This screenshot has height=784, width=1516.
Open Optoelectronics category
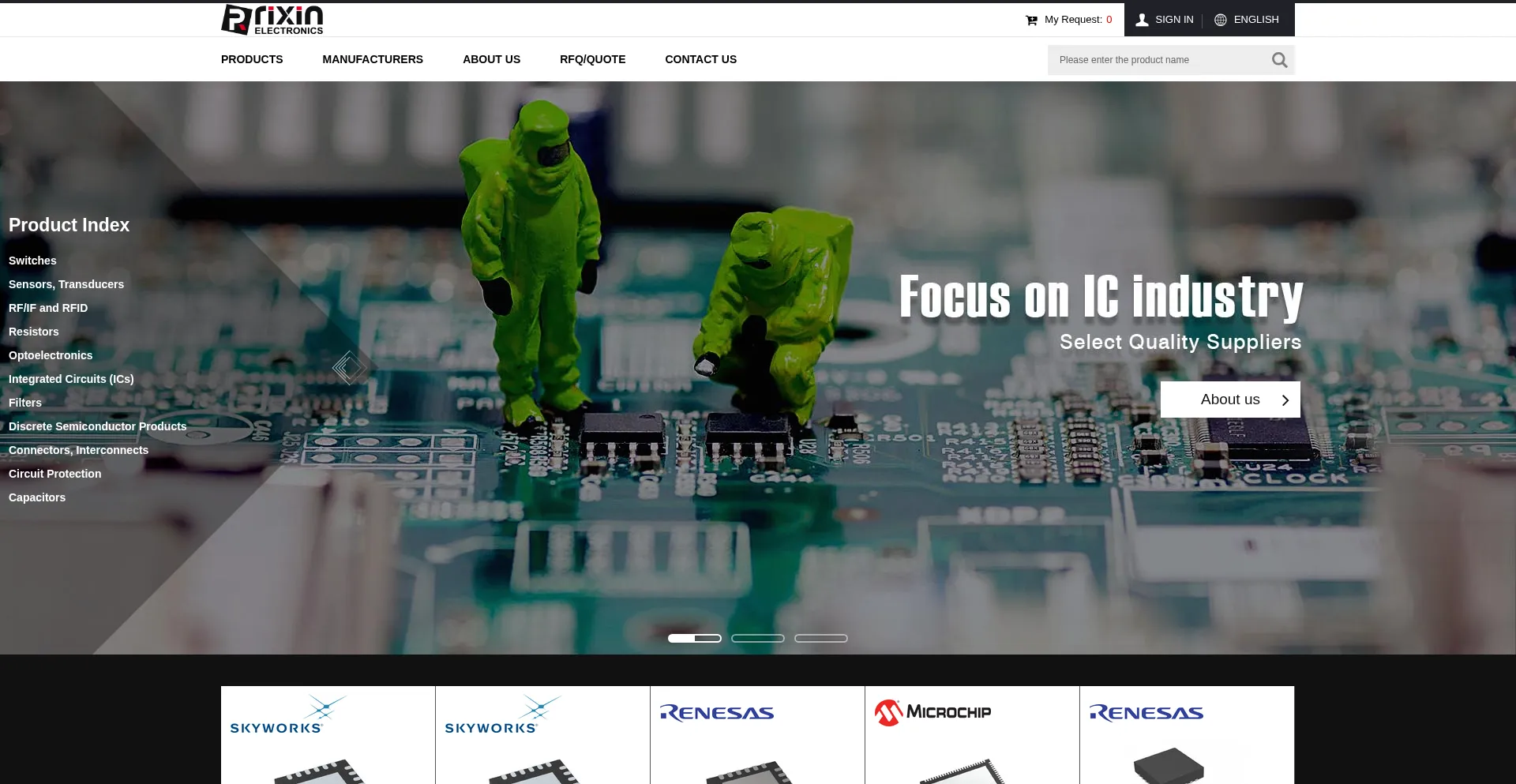51,355
